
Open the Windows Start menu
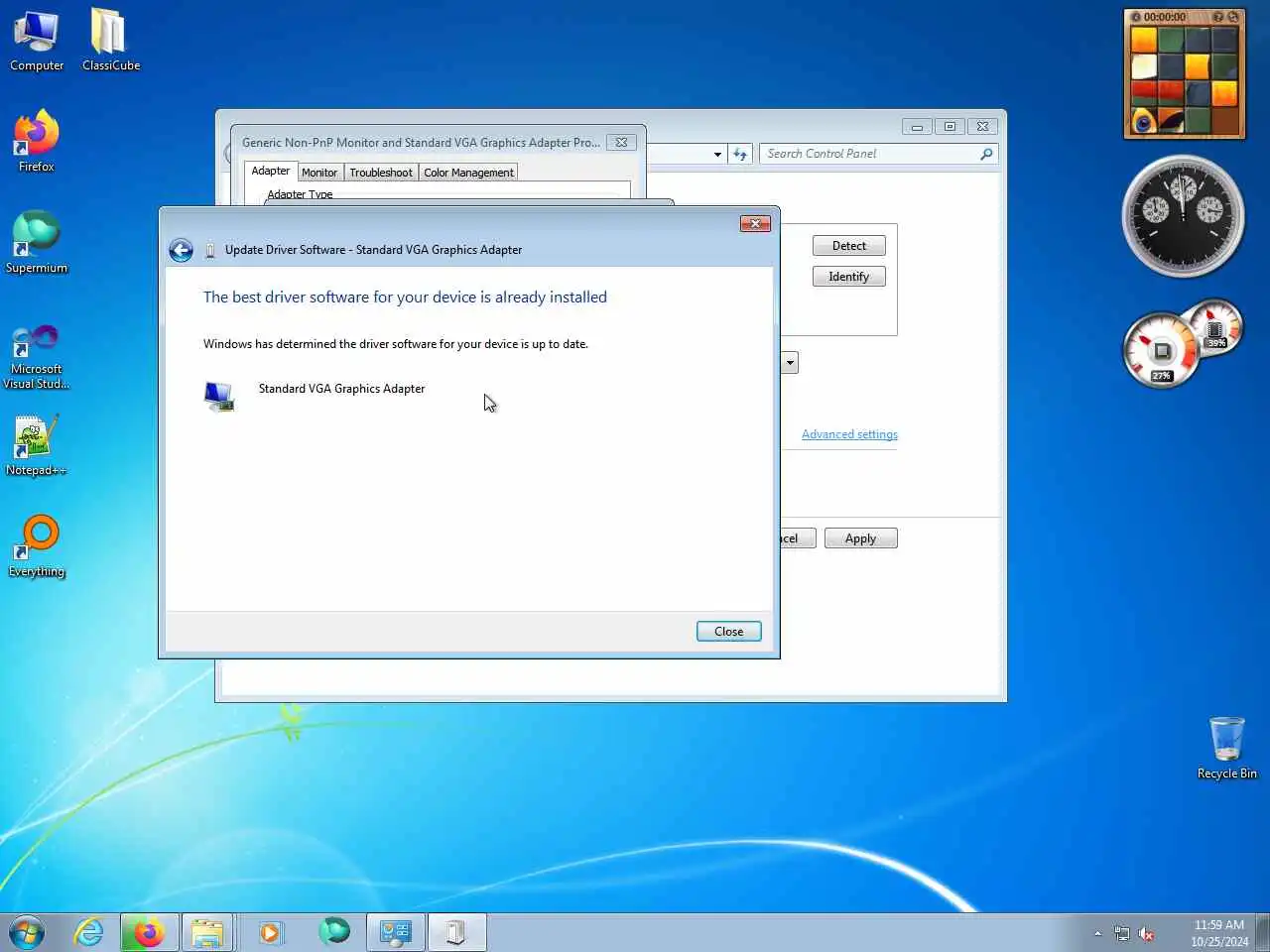click(x=27, y=932)
